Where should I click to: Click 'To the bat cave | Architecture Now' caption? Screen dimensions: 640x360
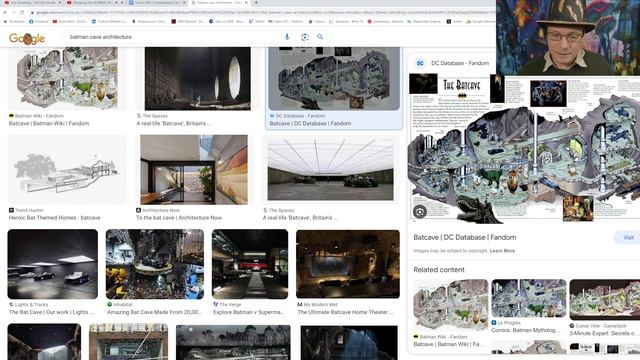click(x=179, y=218)
